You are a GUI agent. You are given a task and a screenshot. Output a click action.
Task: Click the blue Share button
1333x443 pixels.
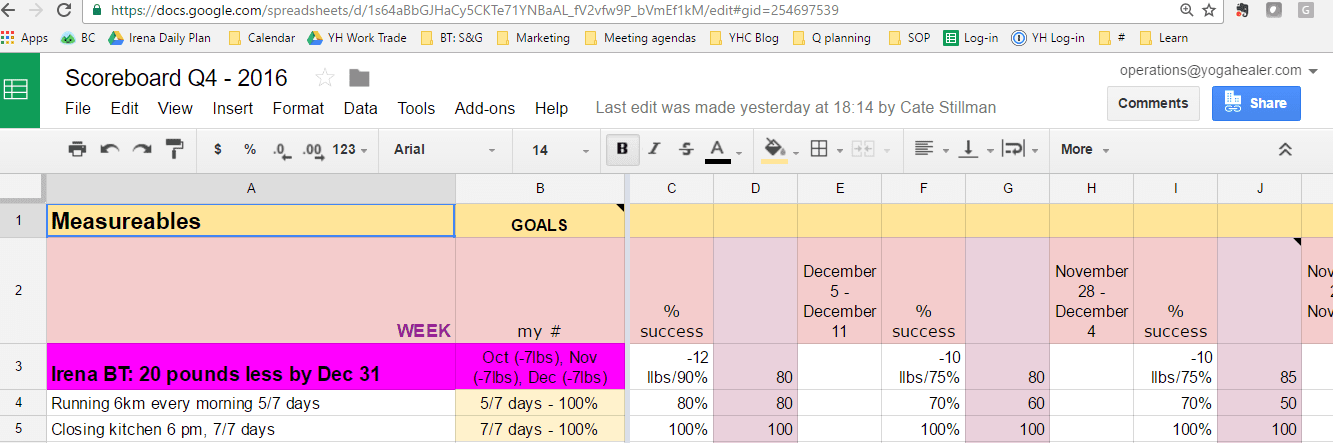point(1256,103)
